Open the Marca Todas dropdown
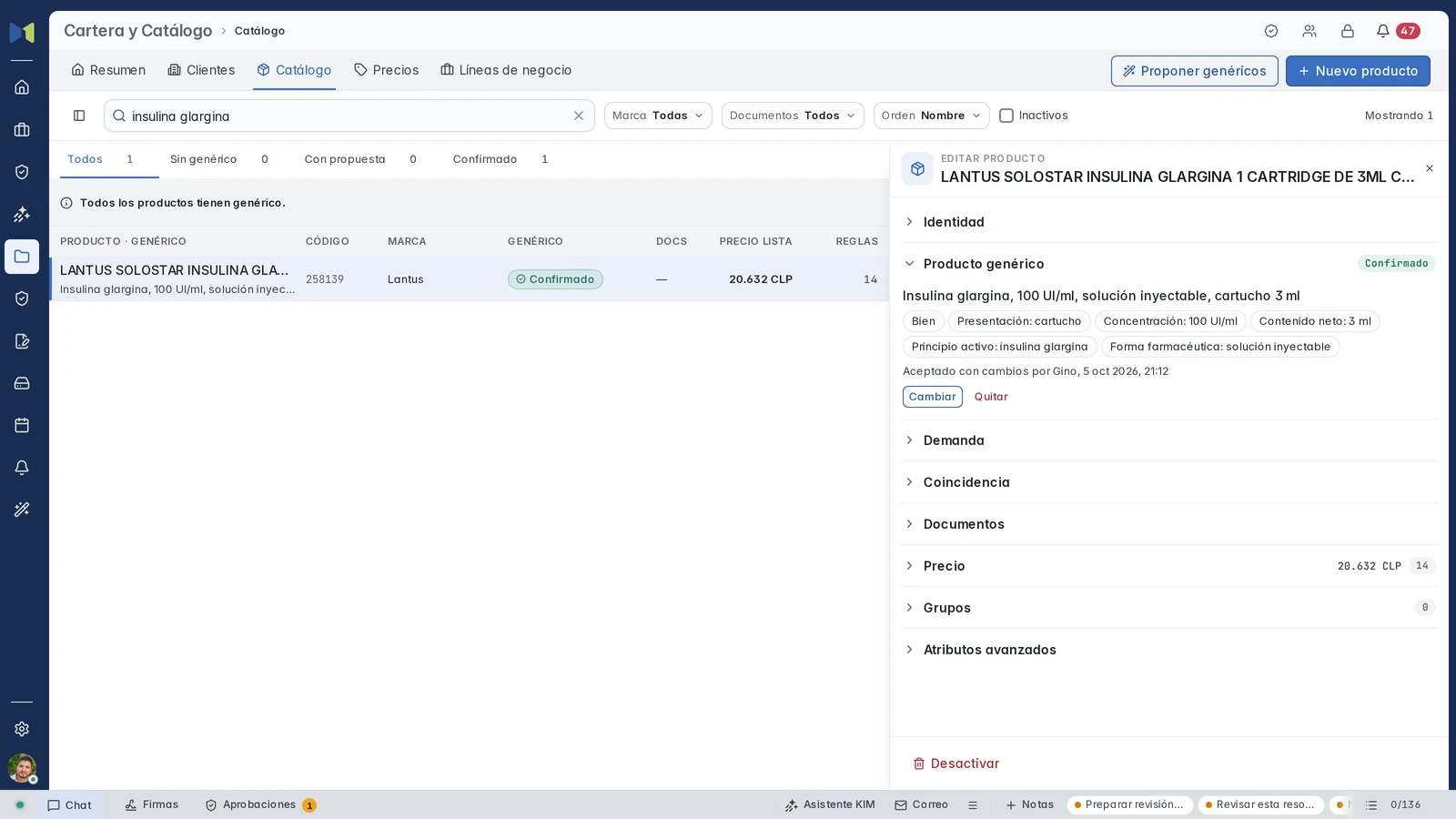The height and width of the screenshot is (819, 1456). [x=658, y=116]
